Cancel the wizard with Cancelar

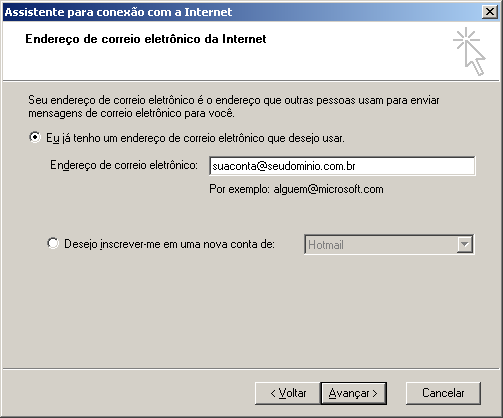click(x=443, y=393)
